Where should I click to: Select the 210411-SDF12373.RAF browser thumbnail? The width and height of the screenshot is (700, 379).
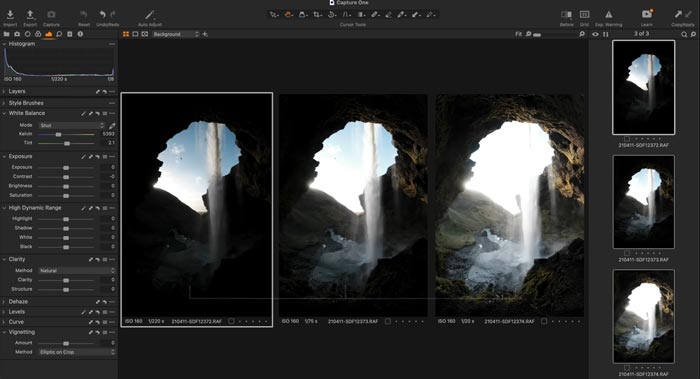[x=643, y=202]
